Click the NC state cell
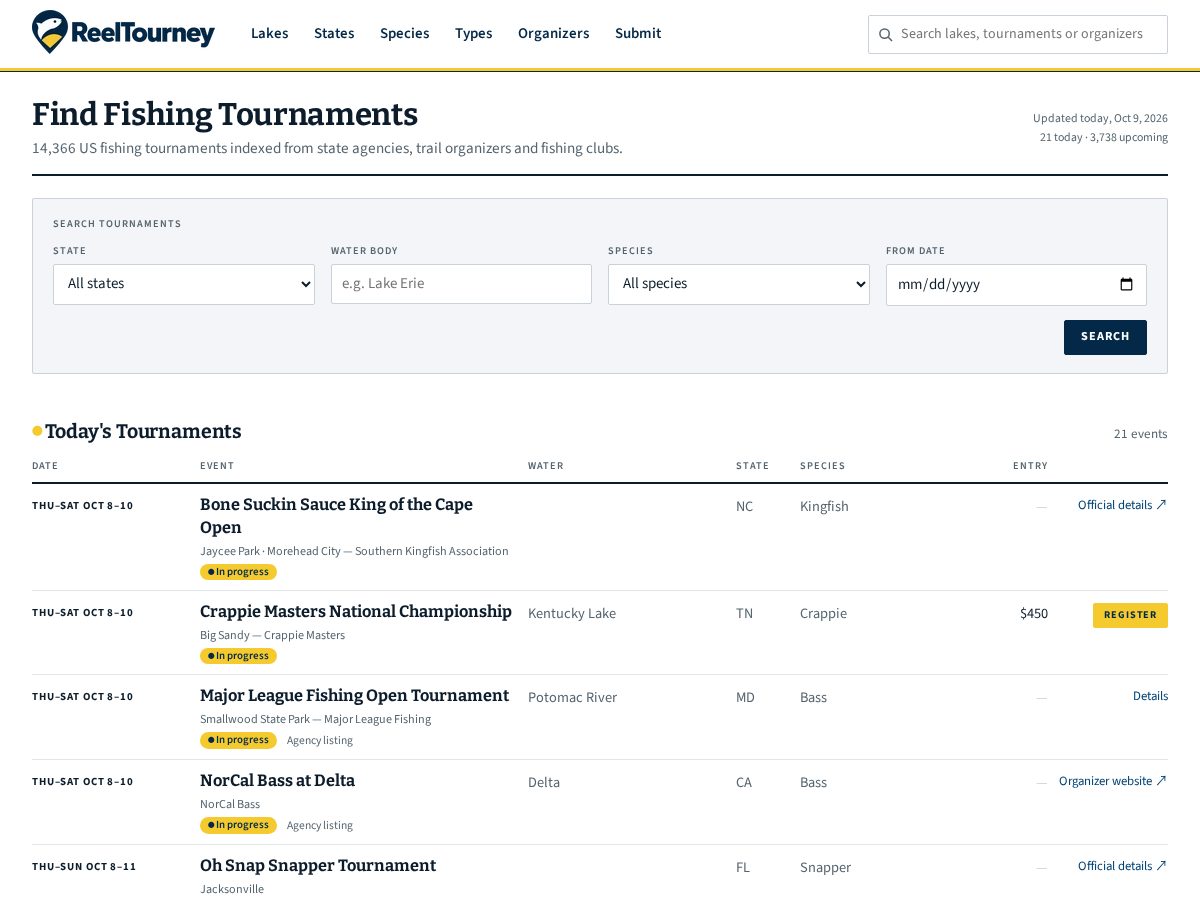Viewport: 1200px width, 900px height. (x=745, y=506)
